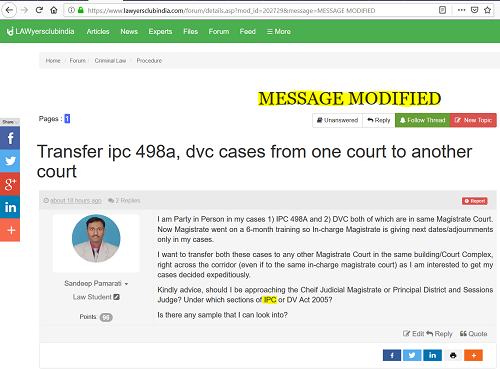Expand the More navigation menu
This screenshot has width=500, height=369.
point(279,31)
